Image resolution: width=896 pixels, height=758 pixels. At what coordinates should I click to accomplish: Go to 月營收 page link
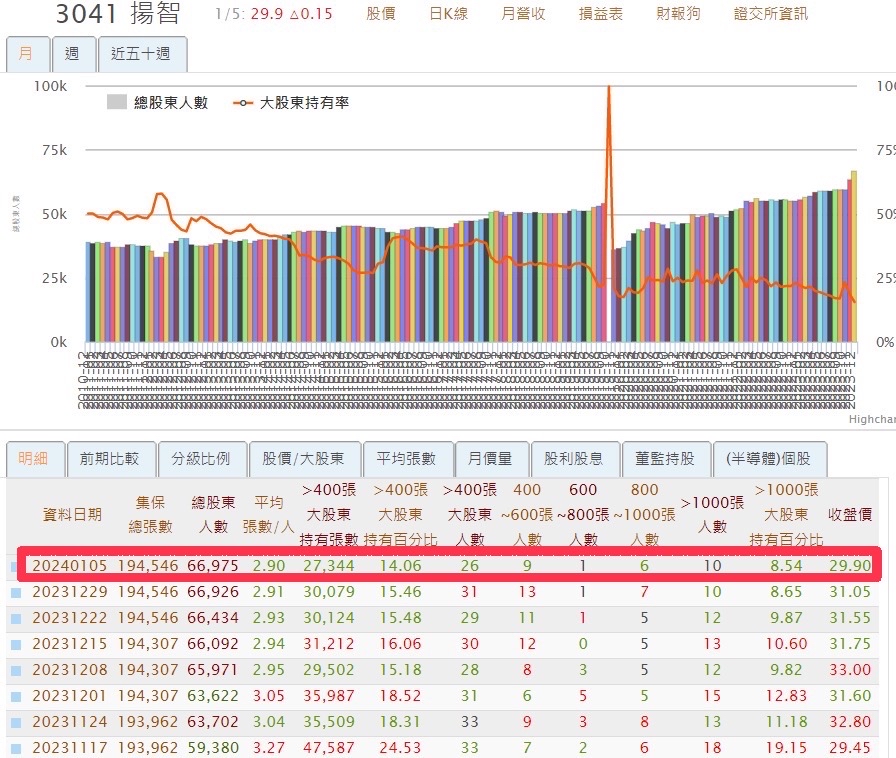coord(523,14)
